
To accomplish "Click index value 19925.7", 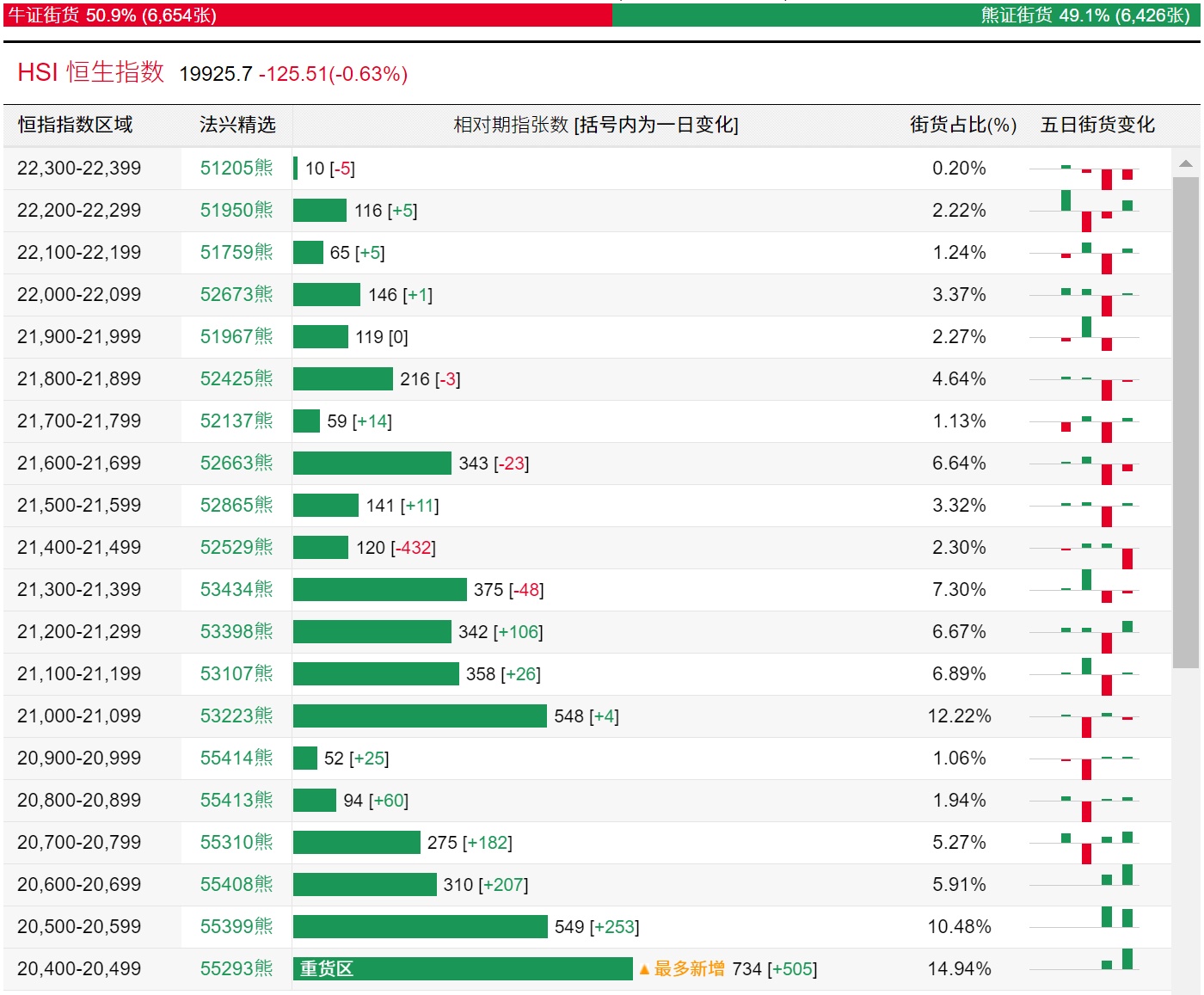I will coord(216,74).
